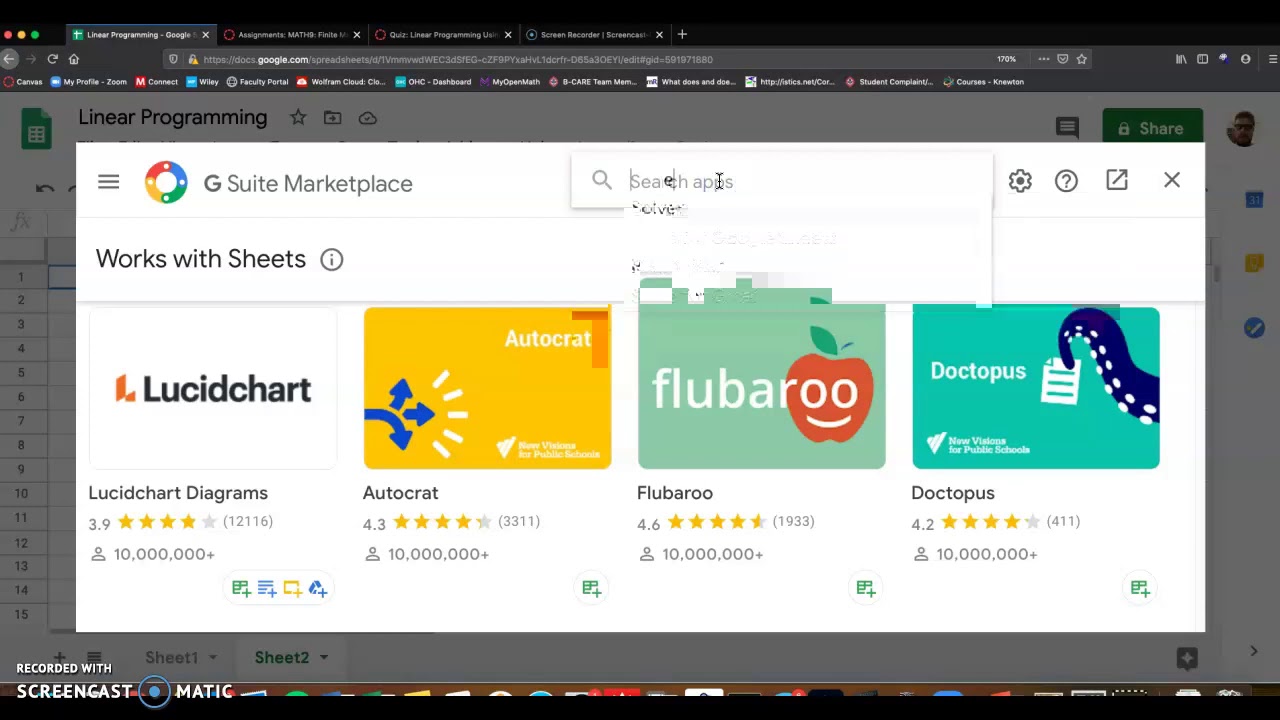Click Lucidchart's Drive add-on icon
This screenshot has height=720, width=1280.
pos(318,588)
